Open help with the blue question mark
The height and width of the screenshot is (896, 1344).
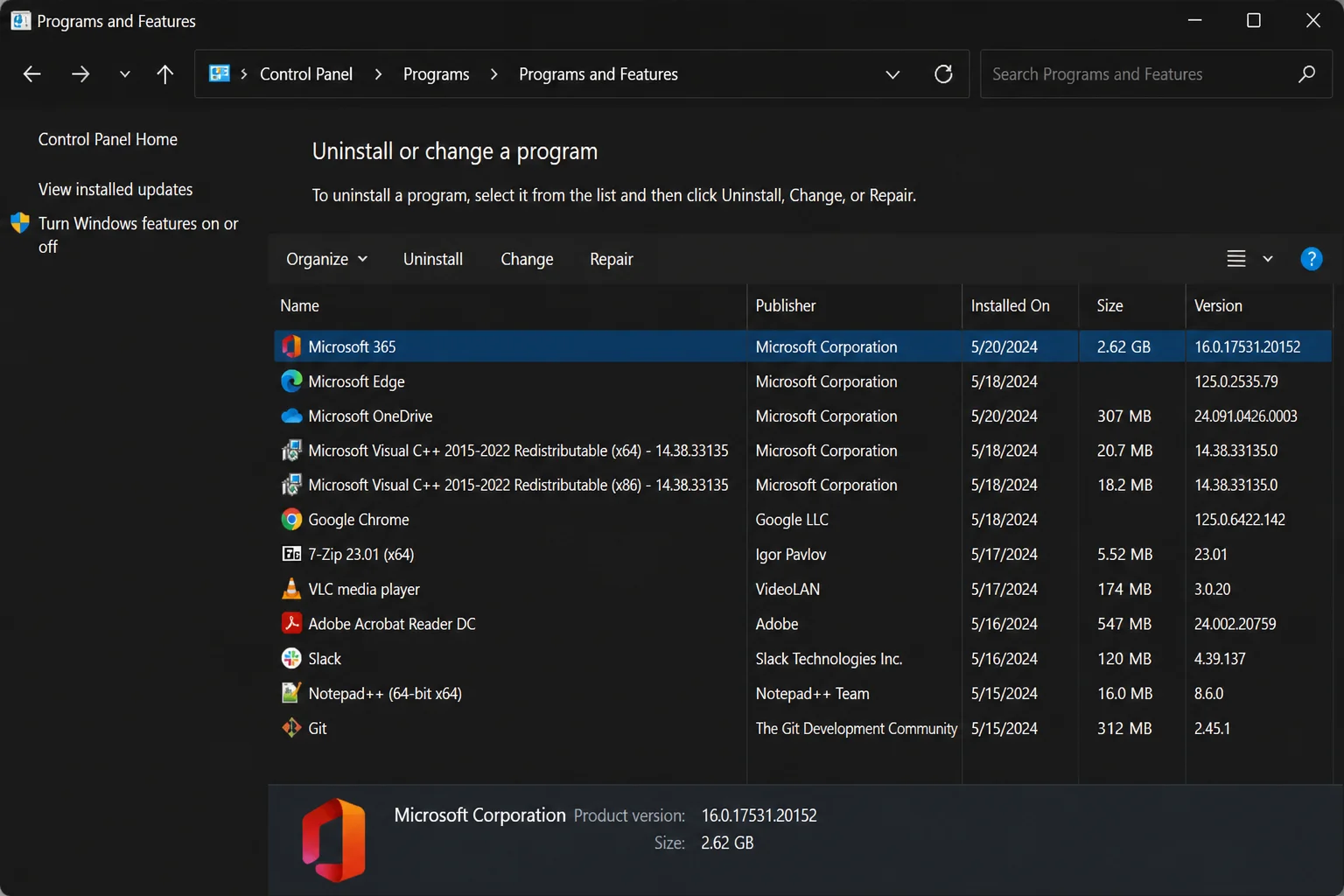(x=1312, y=259)
